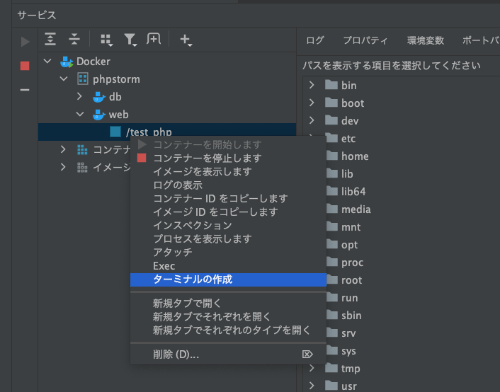Choose アタッチ menu item
Image resolution: width=500 pixels, height=392 pixels.
228,253
